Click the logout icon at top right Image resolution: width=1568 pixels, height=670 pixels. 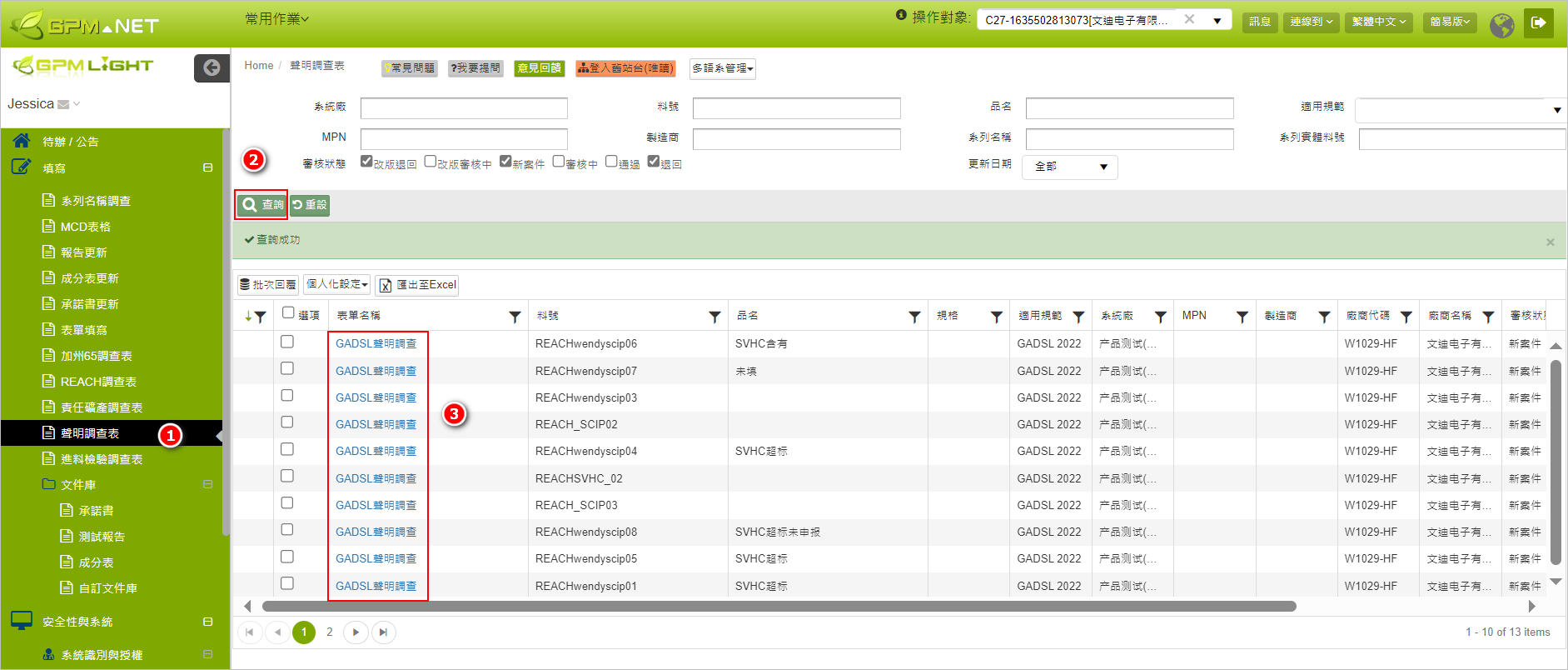(1538, 22)
